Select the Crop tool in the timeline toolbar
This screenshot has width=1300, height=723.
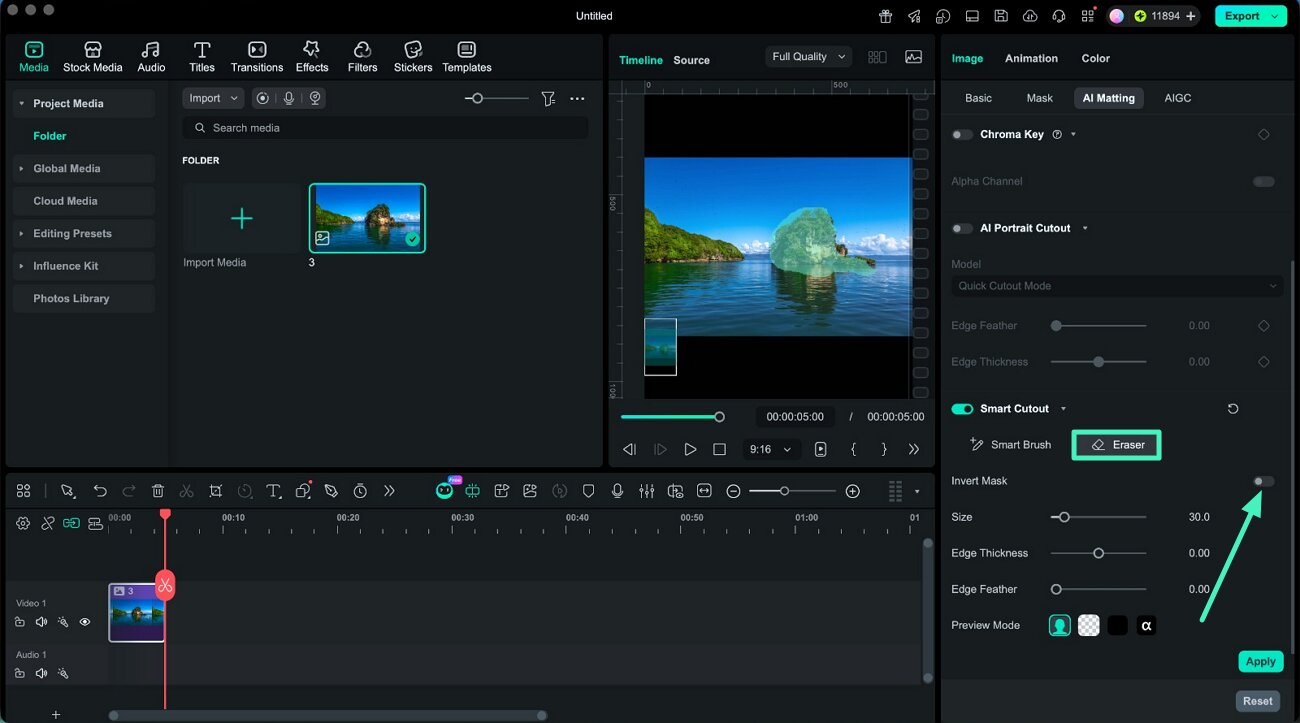coord(216,491)
